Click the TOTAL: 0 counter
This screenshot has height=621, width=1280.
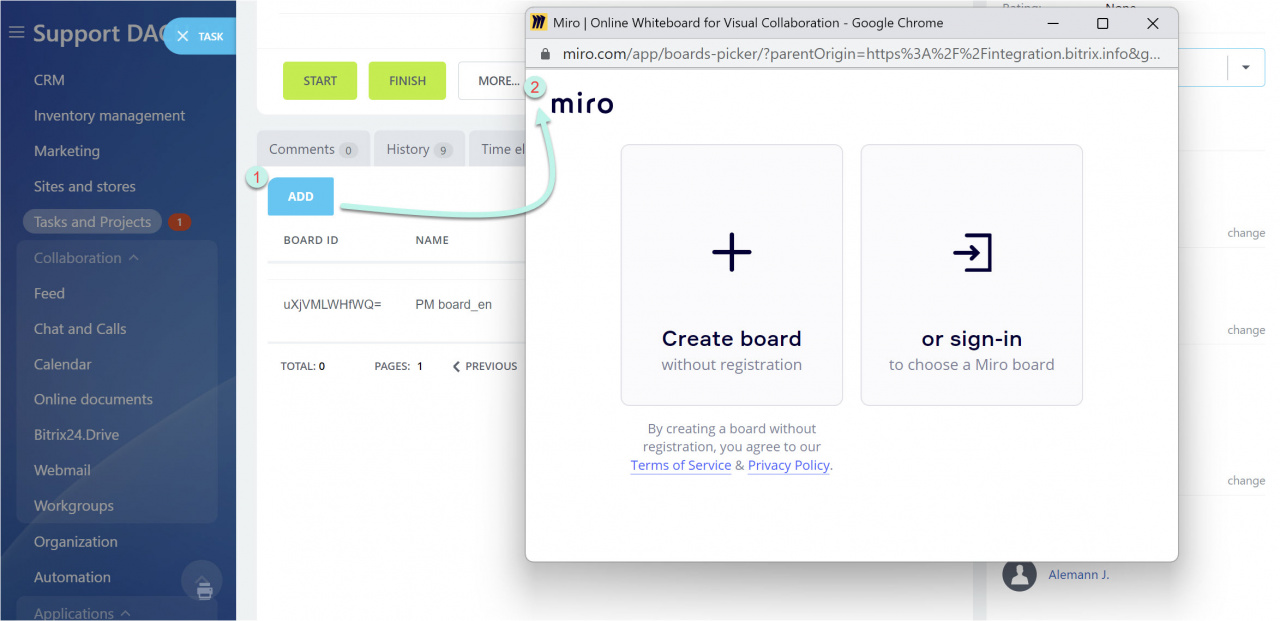pyautogui.click(x=303, y=367)
